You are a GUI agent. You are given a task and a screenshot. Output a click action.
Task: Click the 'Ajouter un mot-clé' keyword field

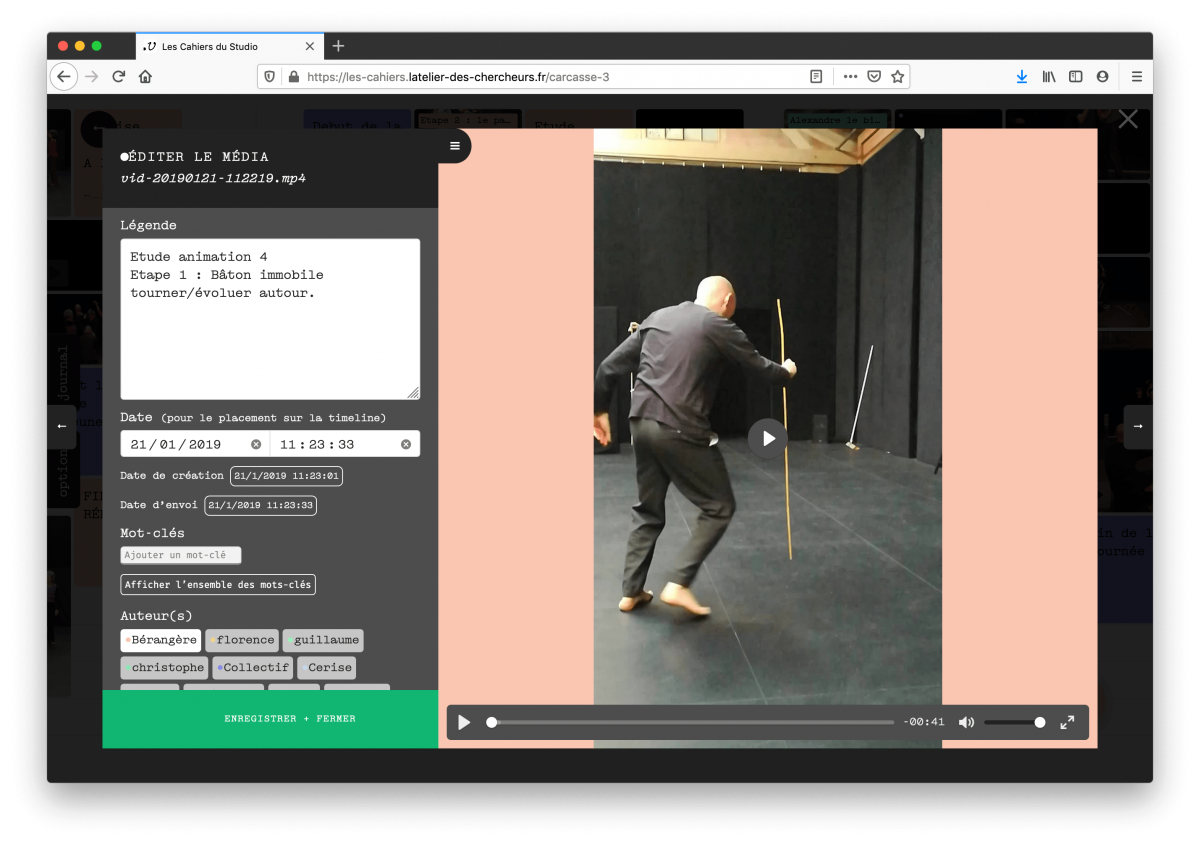[x=181, y=555]
